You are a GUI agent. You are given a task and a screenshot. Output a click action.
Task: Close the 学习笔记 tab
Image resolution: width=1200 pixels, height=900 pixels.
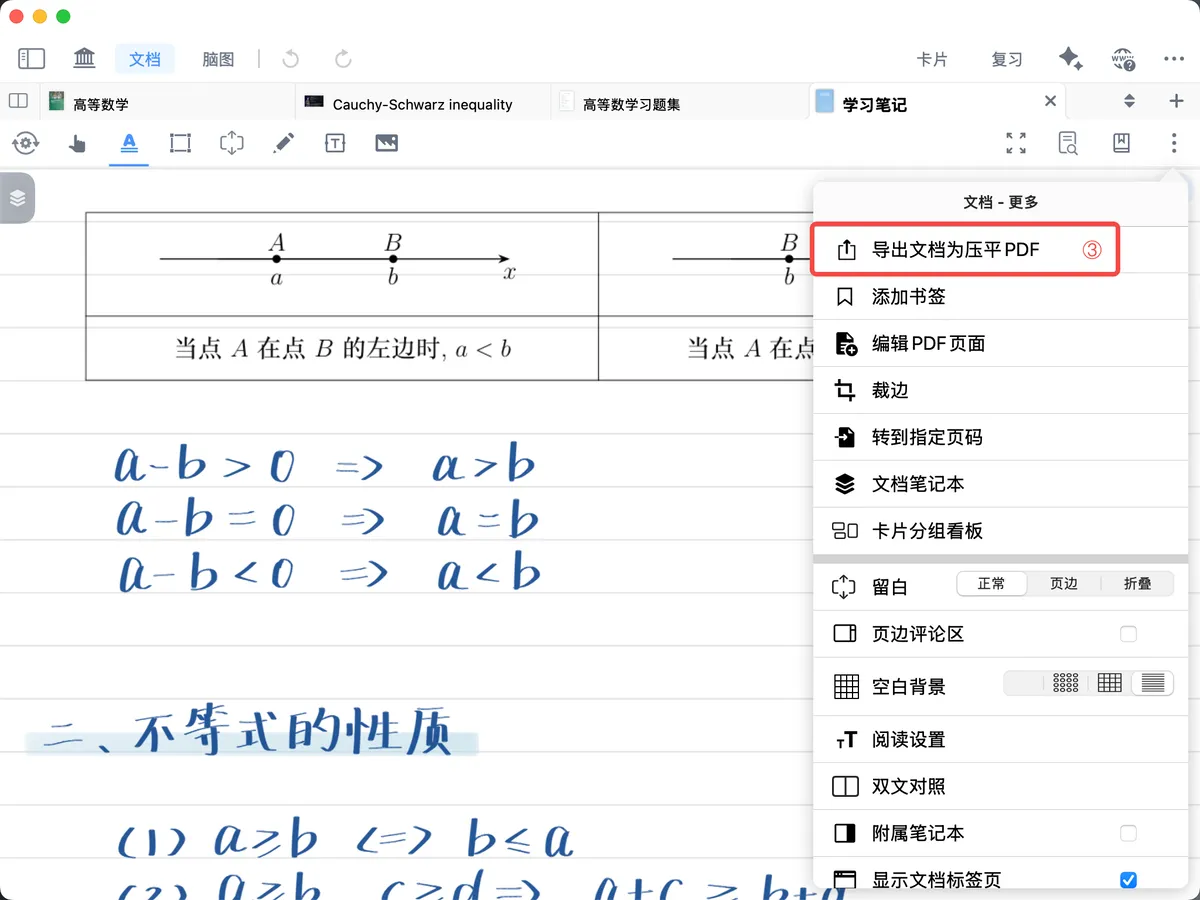[x=1050, y=101]
